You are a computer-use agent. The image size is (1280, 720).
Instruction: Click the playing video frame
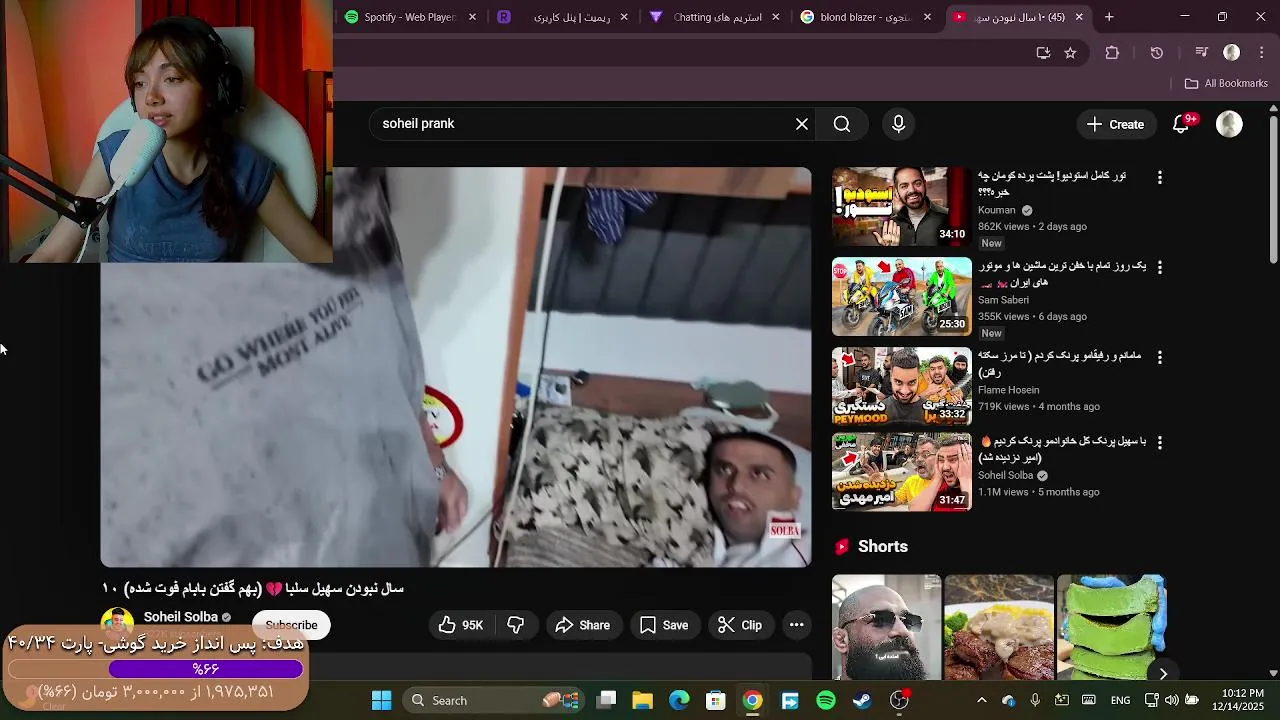456,367
